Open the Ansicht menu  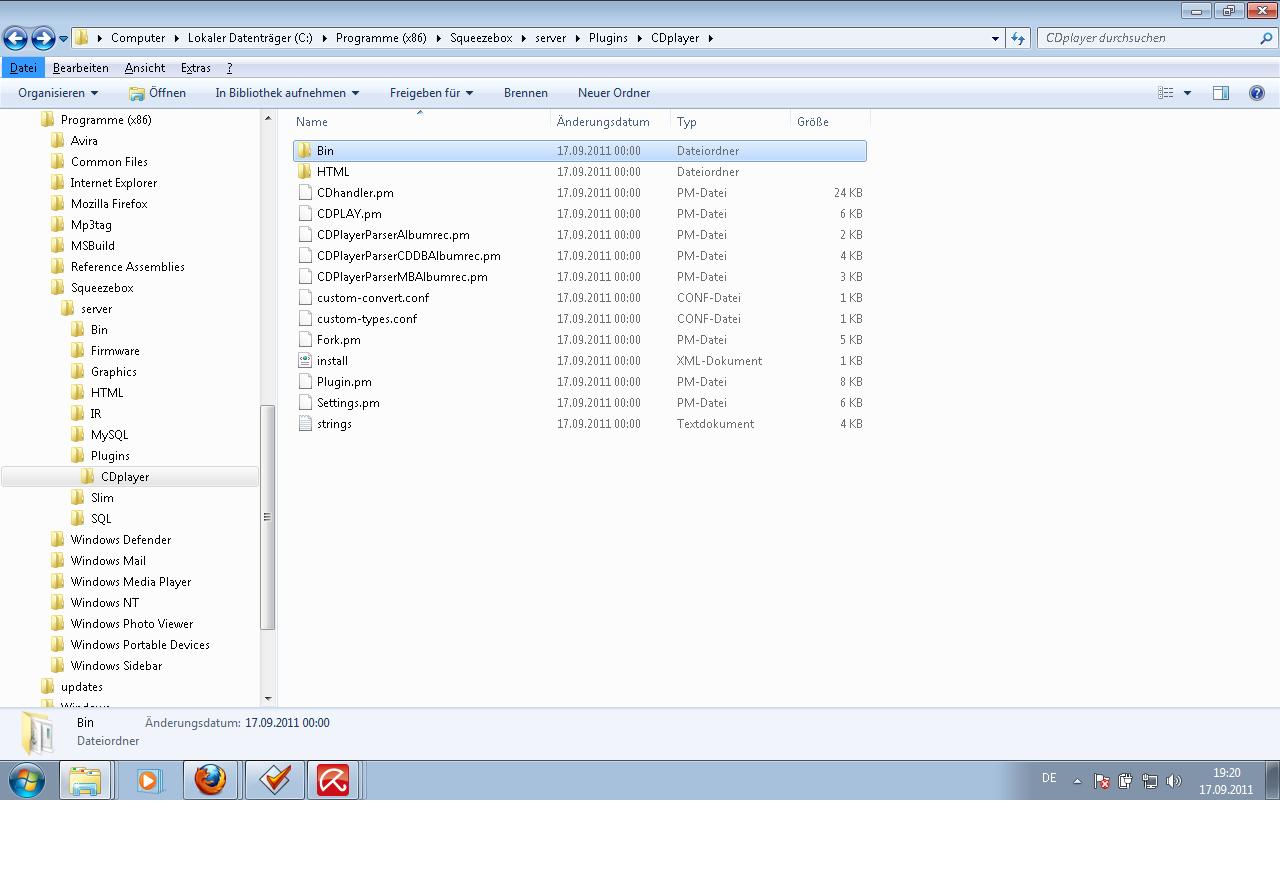145,68
